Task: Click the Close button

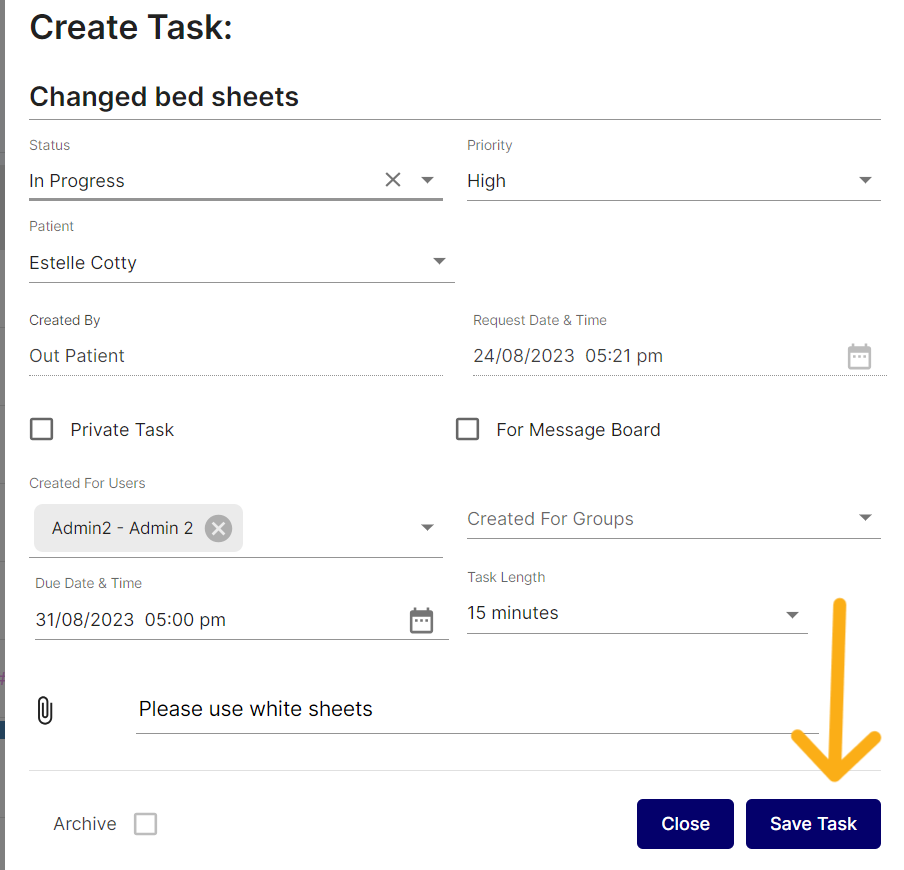Action: (685, 824)
